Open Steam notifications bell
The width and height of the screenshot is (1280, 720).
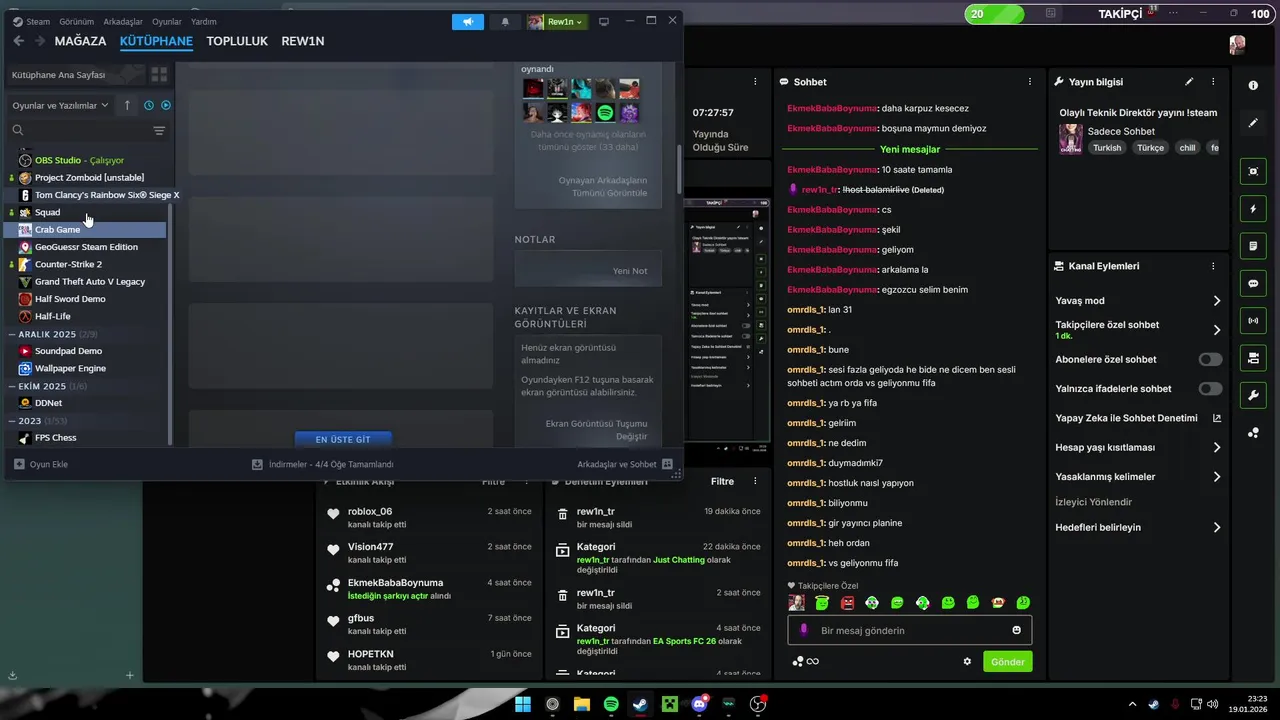point(505,21)
